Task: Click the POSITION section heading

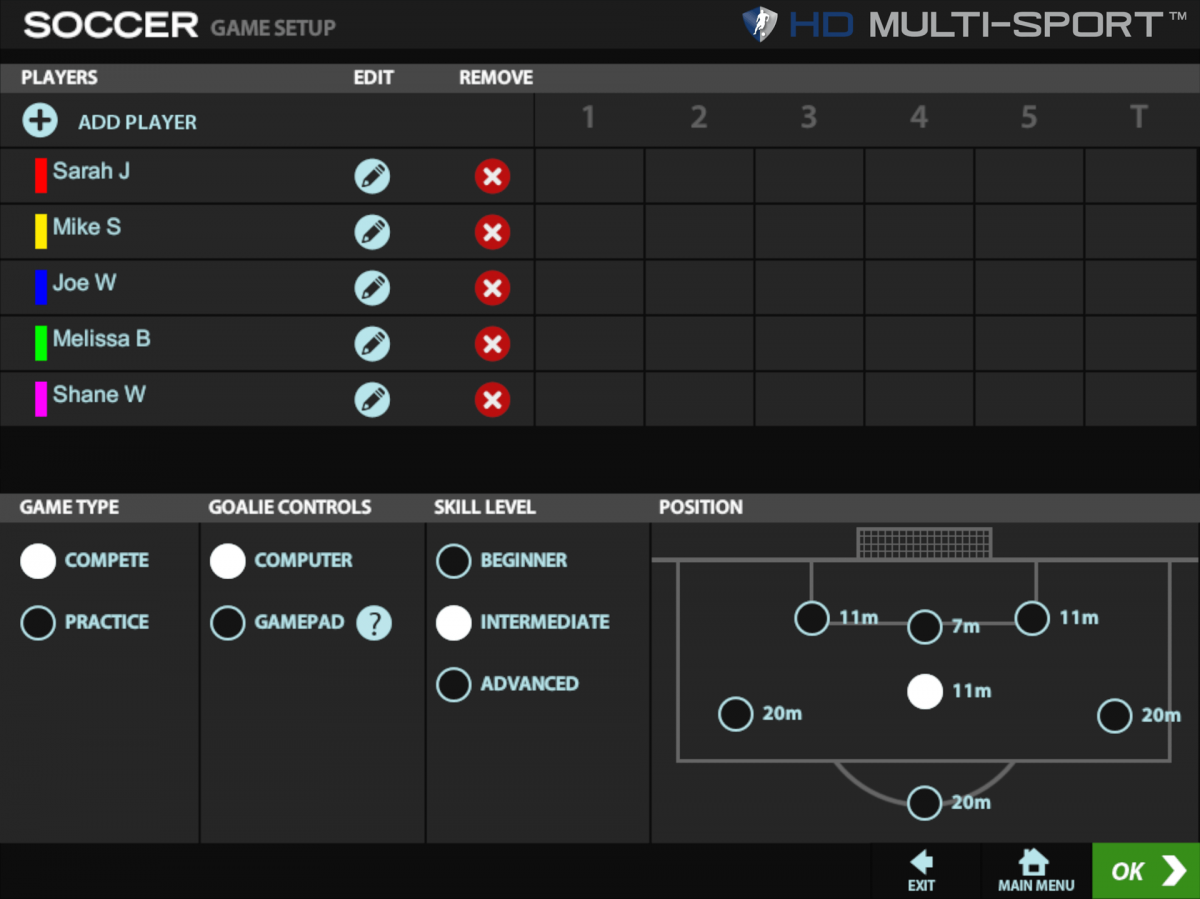Action: pyautogui.click(x=701, y=508)
